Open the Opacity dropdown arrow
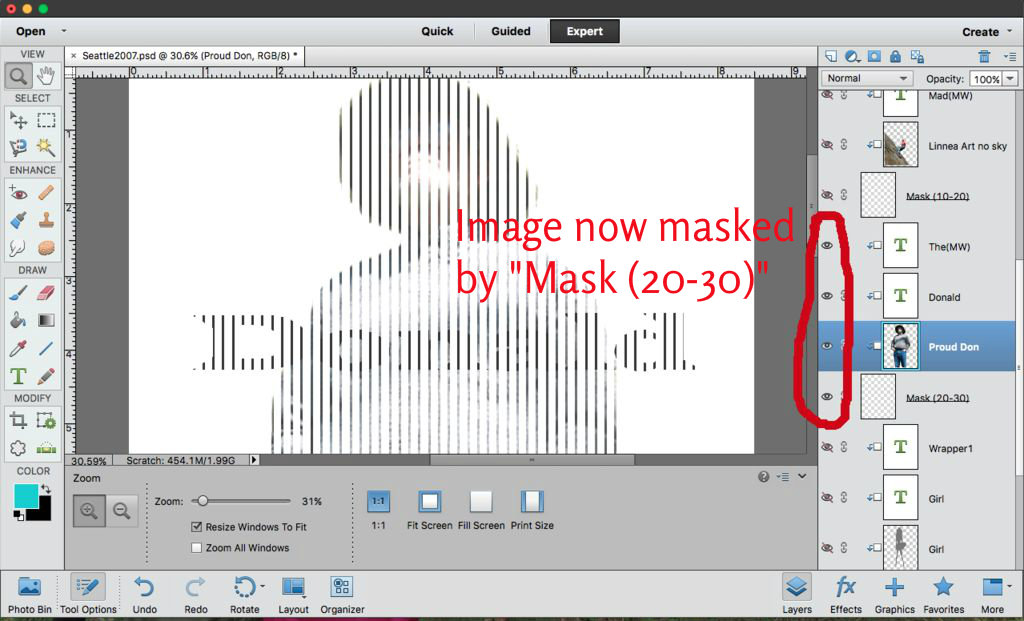This screenshot has width=1024, height=621. coord(1011,78)
